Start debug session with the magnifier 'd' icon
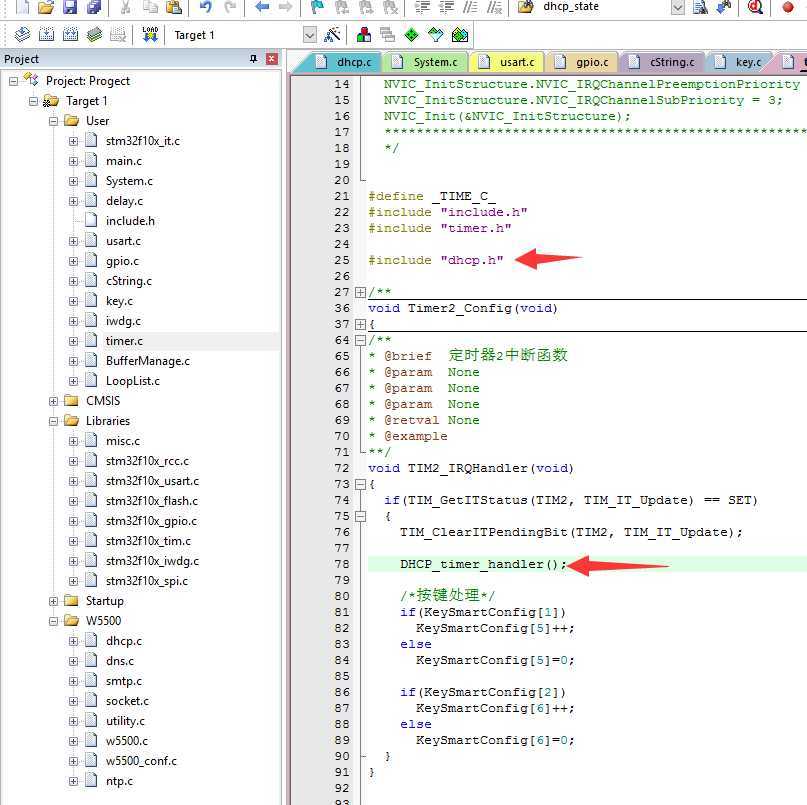 (x=755, y=7)
